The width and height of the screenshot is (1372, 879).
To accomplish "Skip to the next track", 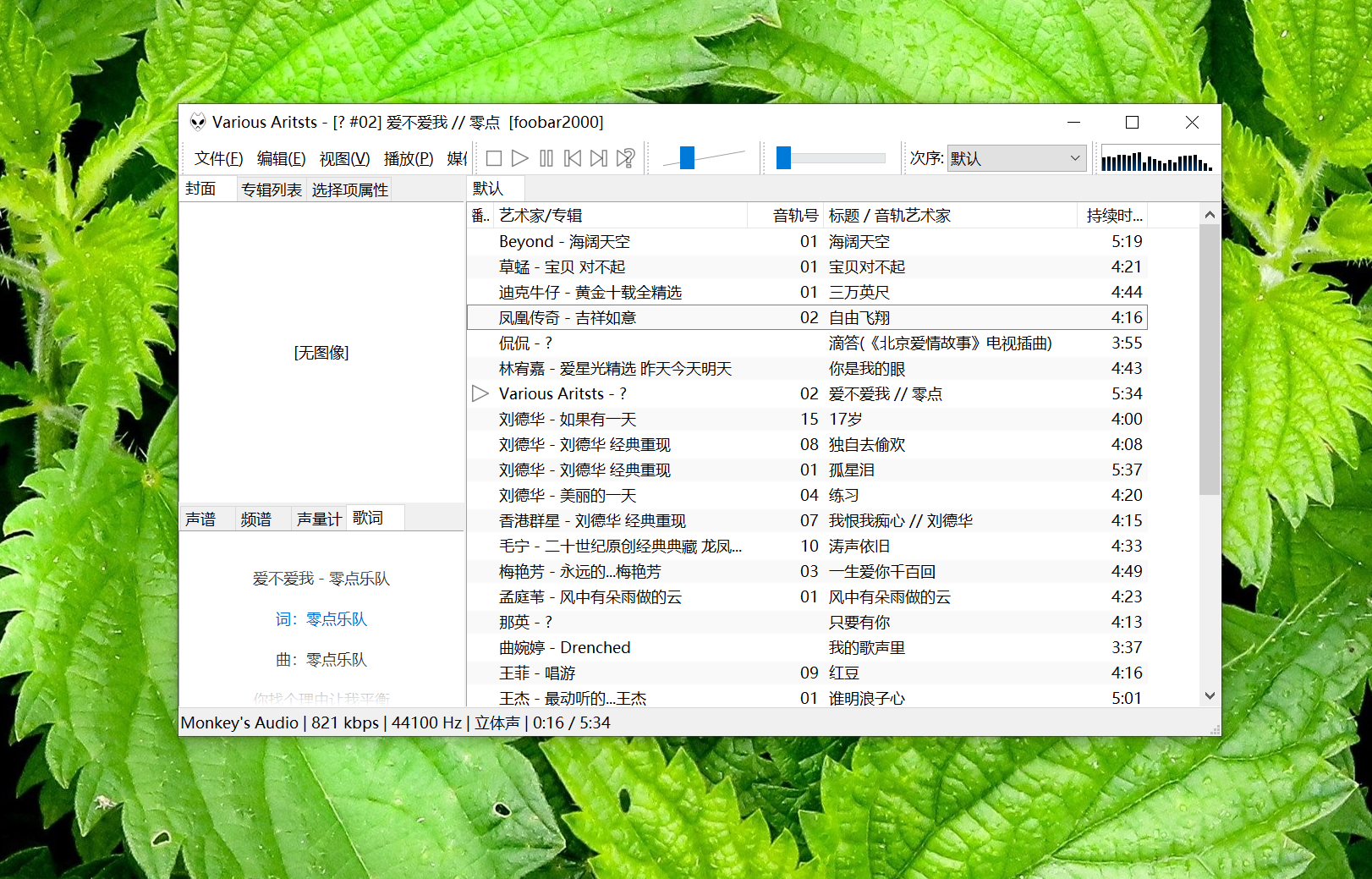I will click(x=599, y=158).
